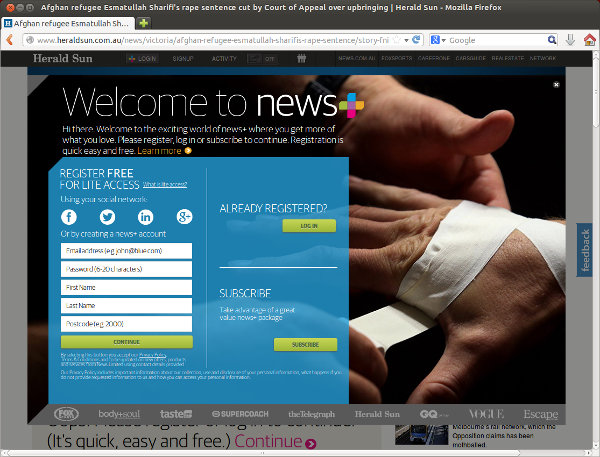Open the Firefox downloads arrow icon
This screenshot has height=457, width=600.
570,40
